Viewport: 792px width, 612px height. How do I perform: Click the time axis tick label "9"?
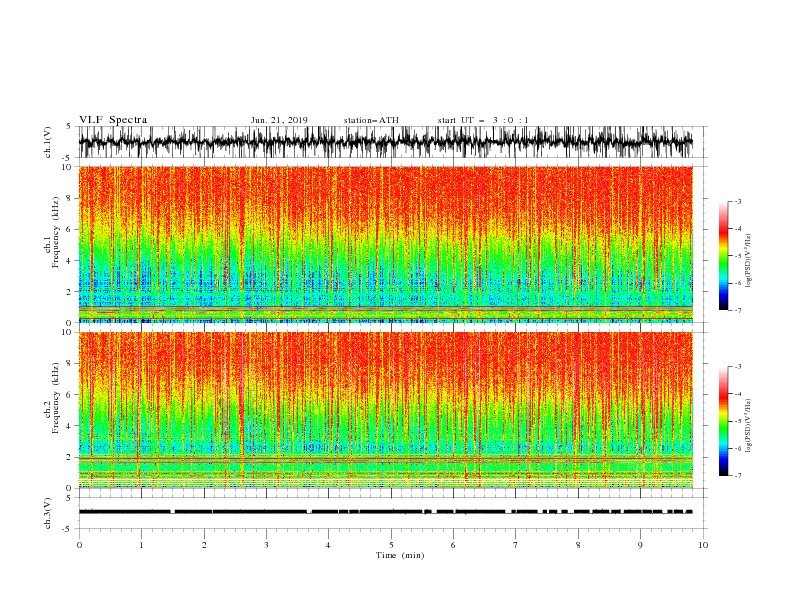click(x=640, y=545)
